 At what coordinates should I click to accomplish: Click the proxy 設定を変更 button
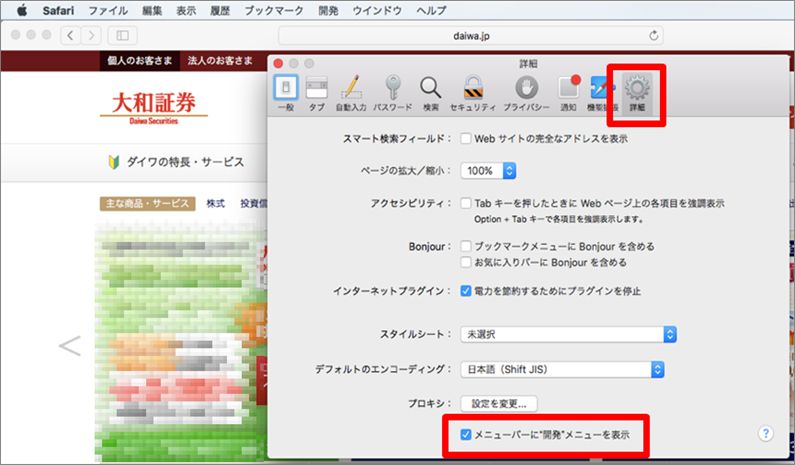coord(499,404)
